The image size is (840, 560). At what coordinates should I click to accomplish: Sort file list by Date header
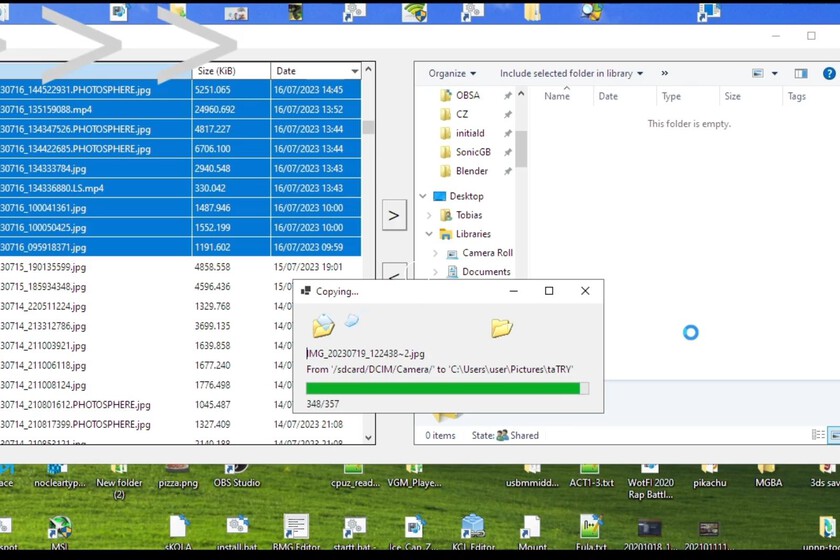pos(316,71)
